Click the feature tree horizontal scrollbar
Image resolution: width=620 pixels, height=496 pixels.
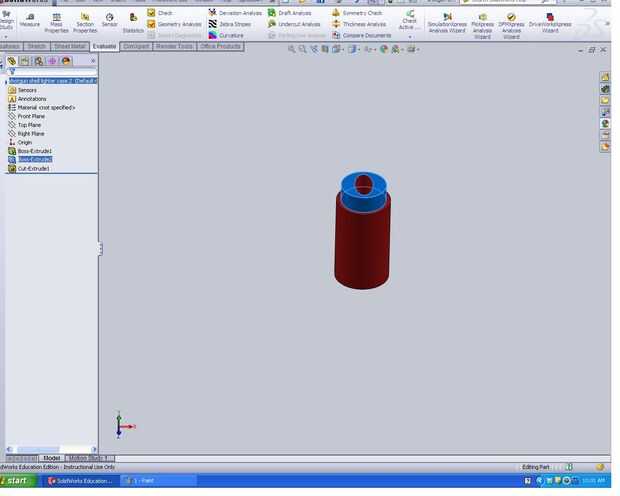coord(52,449)
